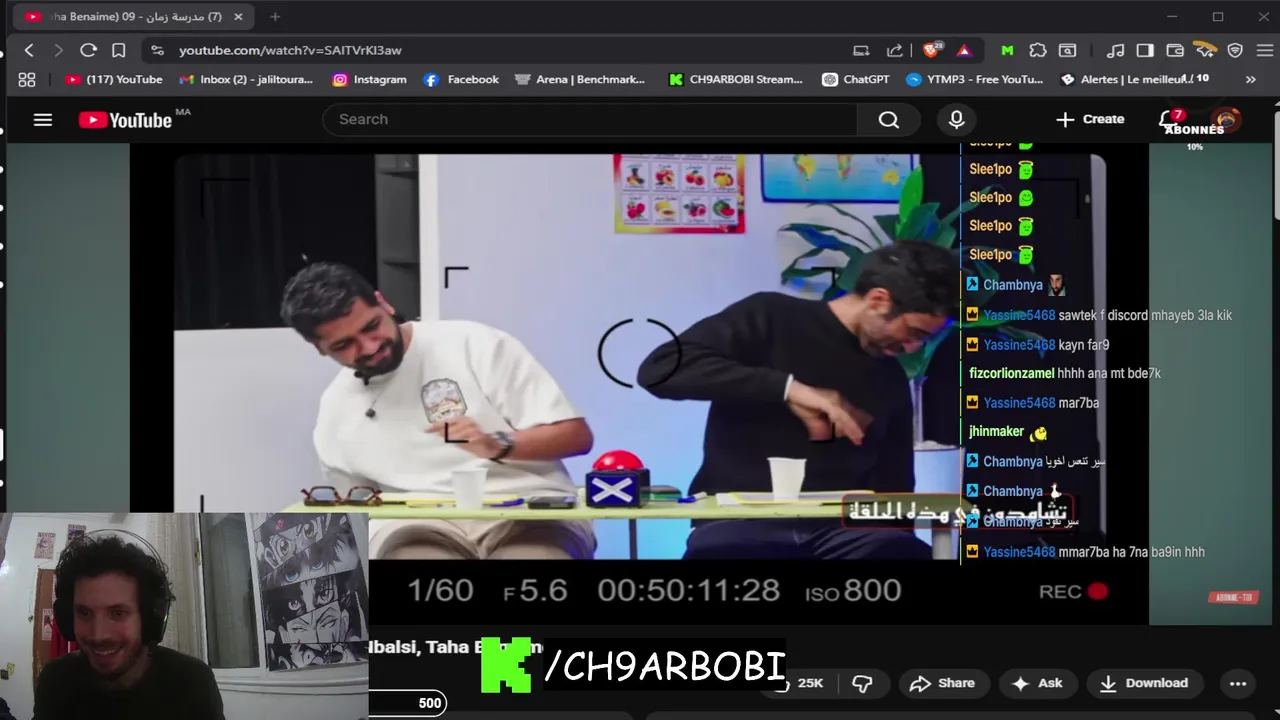Image resolution: width=1280 pixels, height=720 pixels.
Task: Close the YouTube browser tab
Action: [x=237, y=17]
